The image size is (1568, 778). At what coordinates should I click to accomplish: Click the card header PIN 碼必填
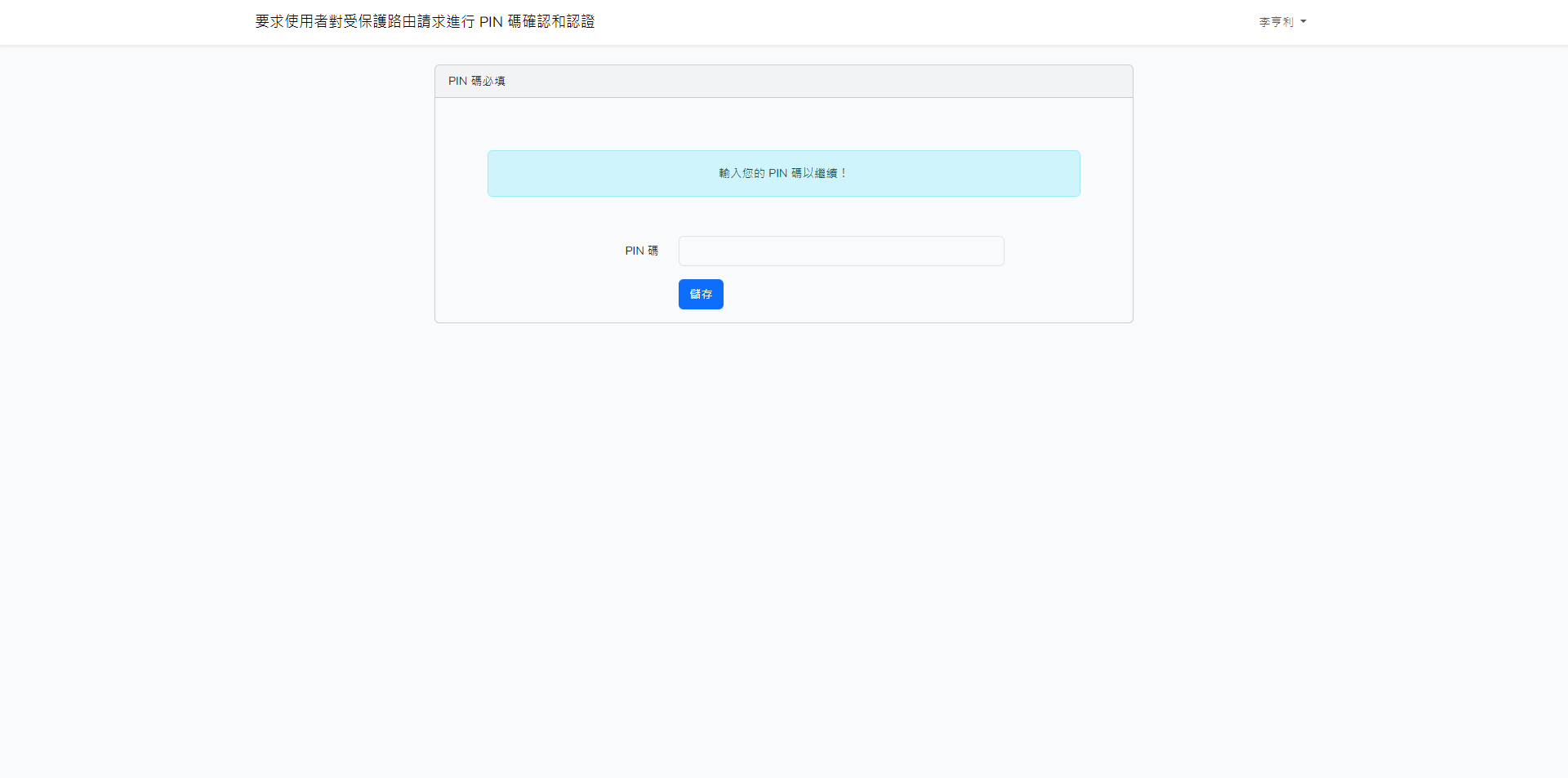[x=784, y=81]
